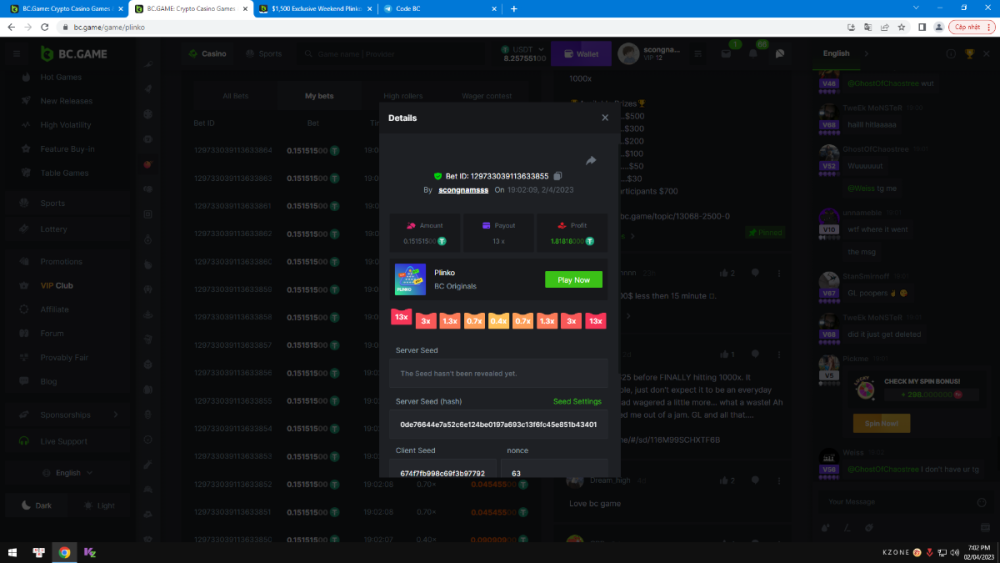
Task: Switch to Dark theme
Action: point(37,505)
